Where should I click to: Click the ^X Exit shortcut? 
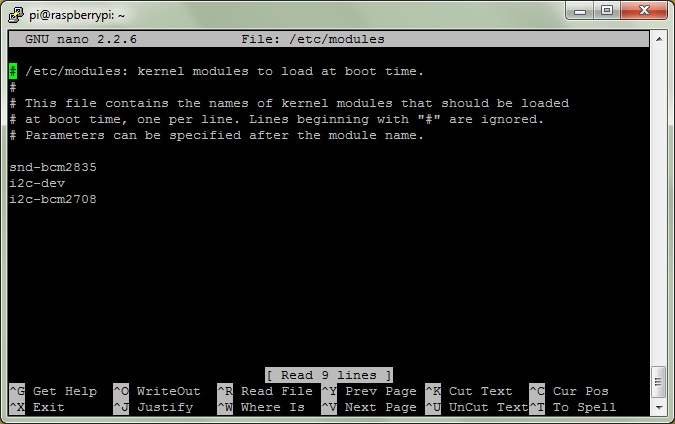click(x=37, y=407)
